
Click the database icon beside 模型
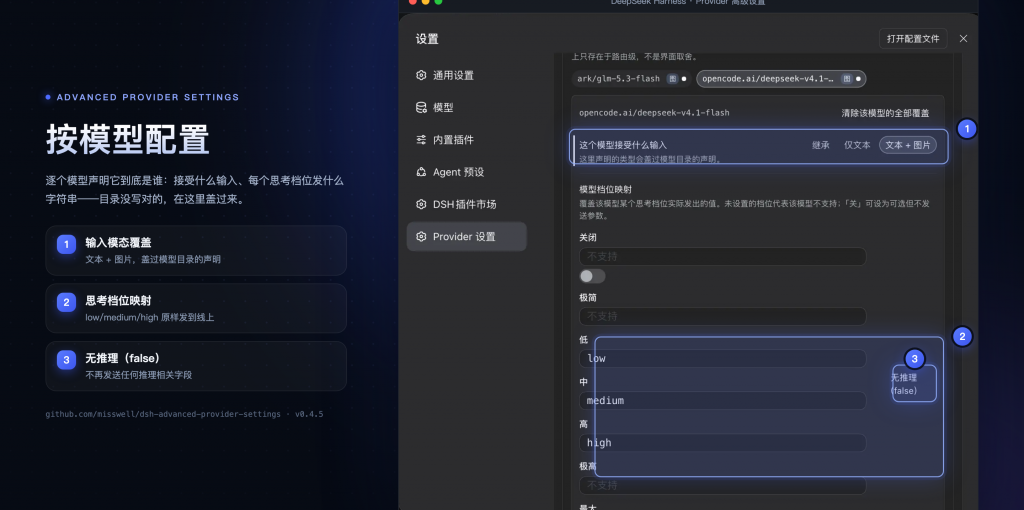421,107
